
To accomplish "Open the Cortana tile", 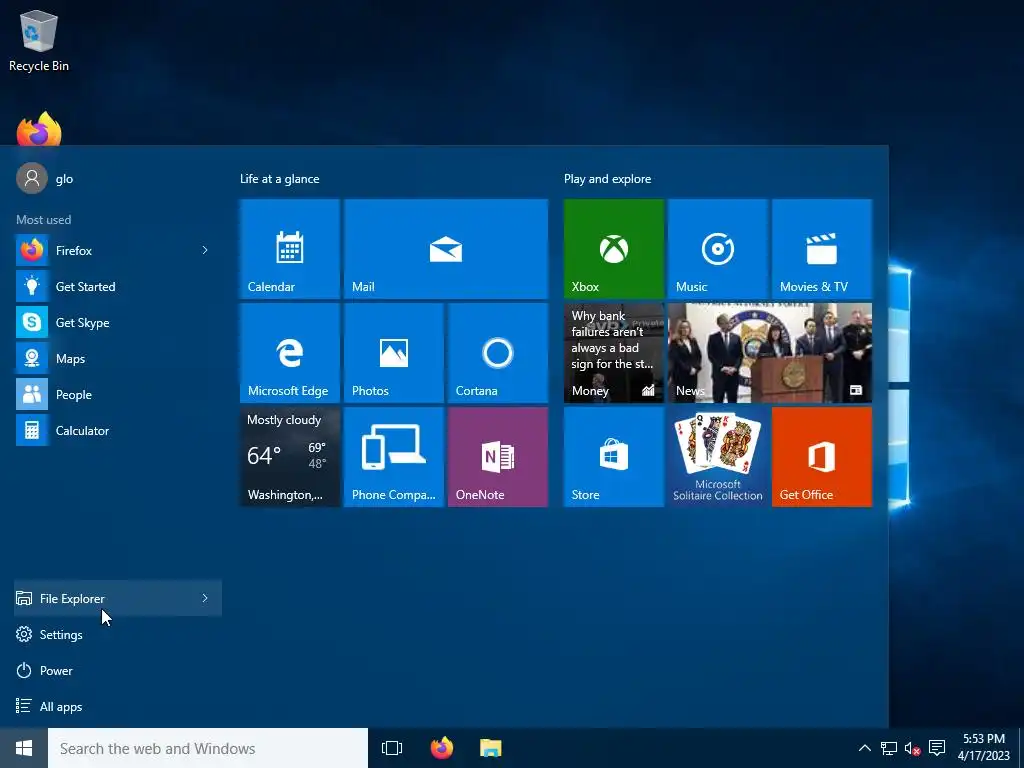I will (498, 353).
